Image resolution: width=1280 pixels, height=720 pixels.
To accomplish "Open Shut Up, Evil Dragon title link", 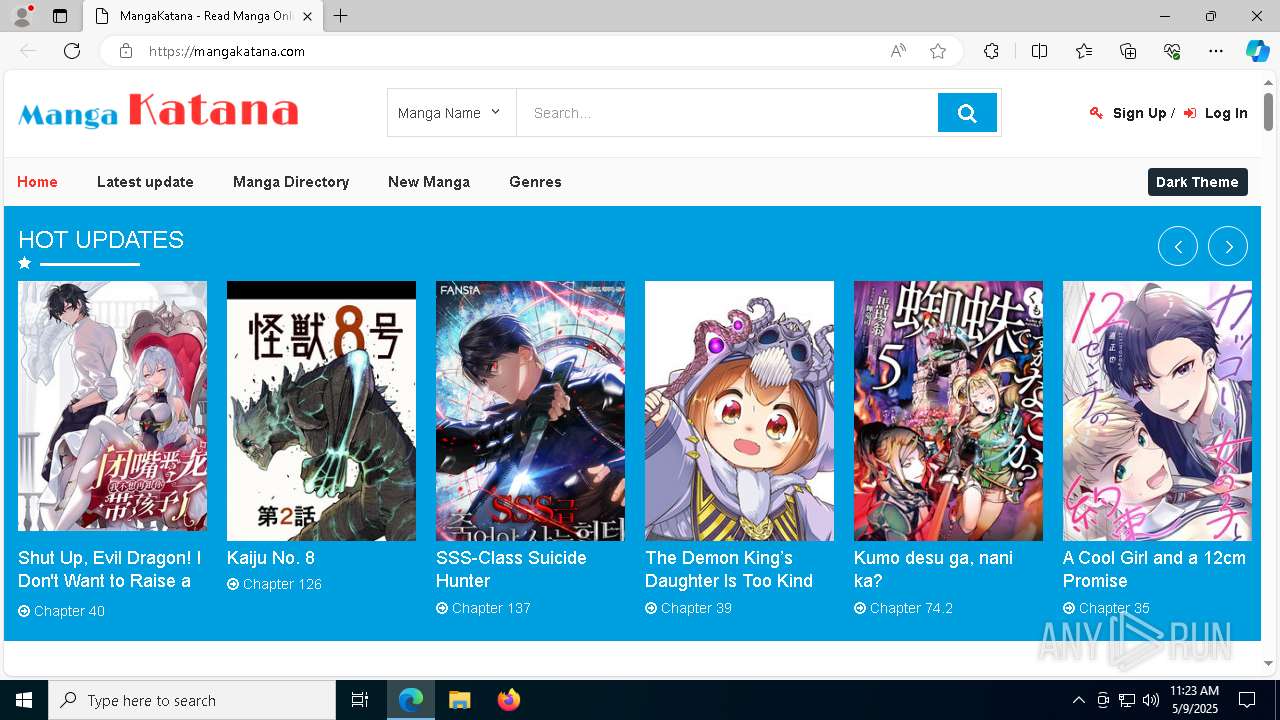I will pos(109,569).
